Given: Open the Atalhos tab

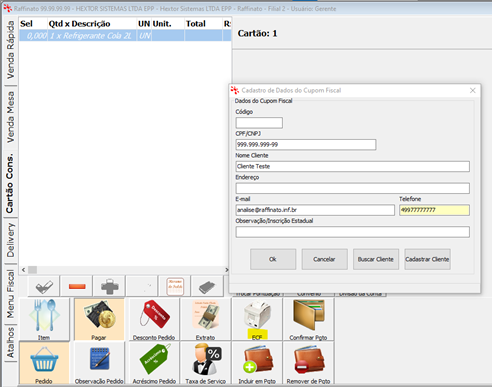Looking at the screenshot, I should click(11, 342).
